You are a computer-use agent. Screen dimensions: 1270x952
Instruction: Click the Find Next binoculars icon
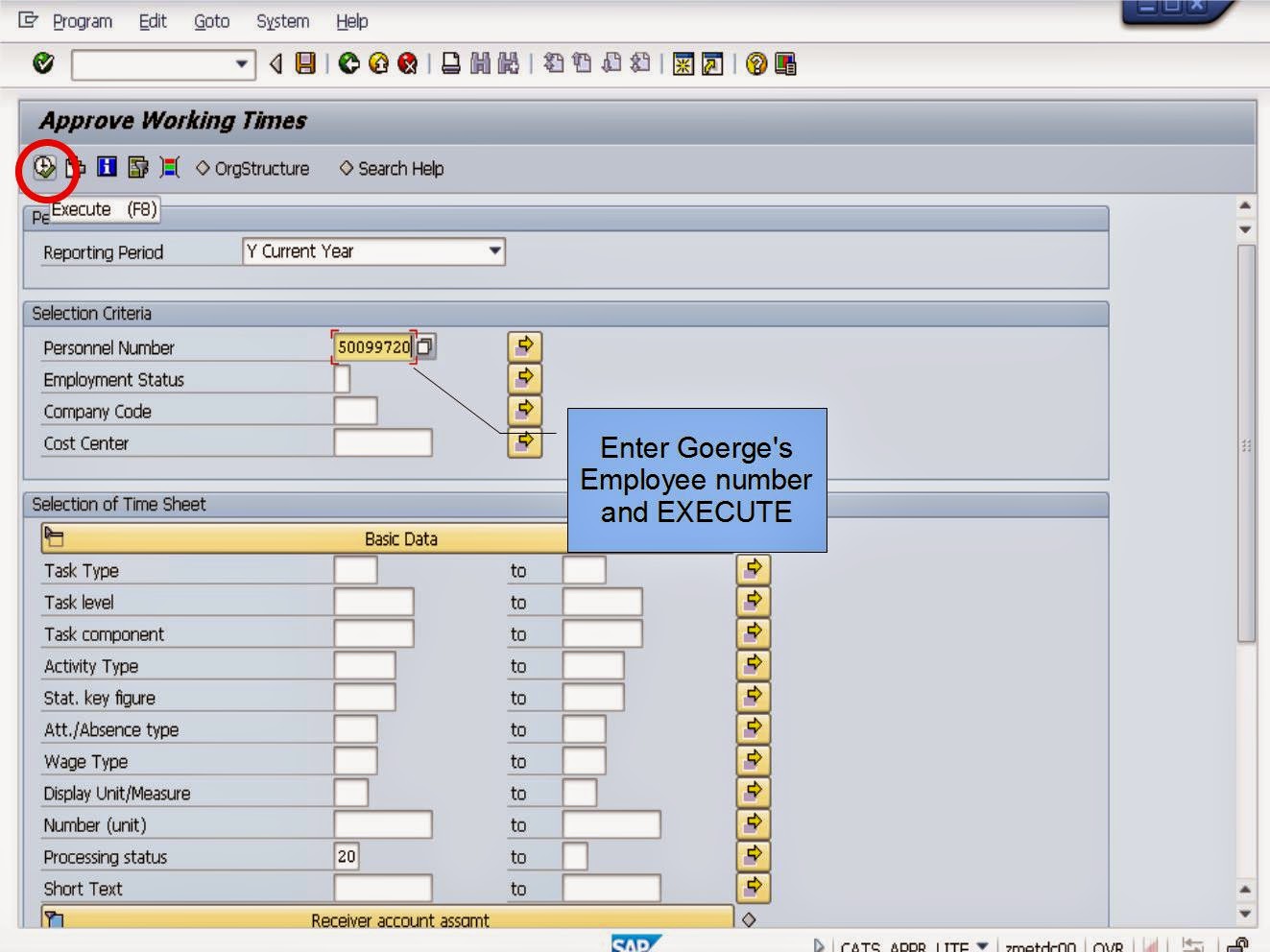click(509, 64)
